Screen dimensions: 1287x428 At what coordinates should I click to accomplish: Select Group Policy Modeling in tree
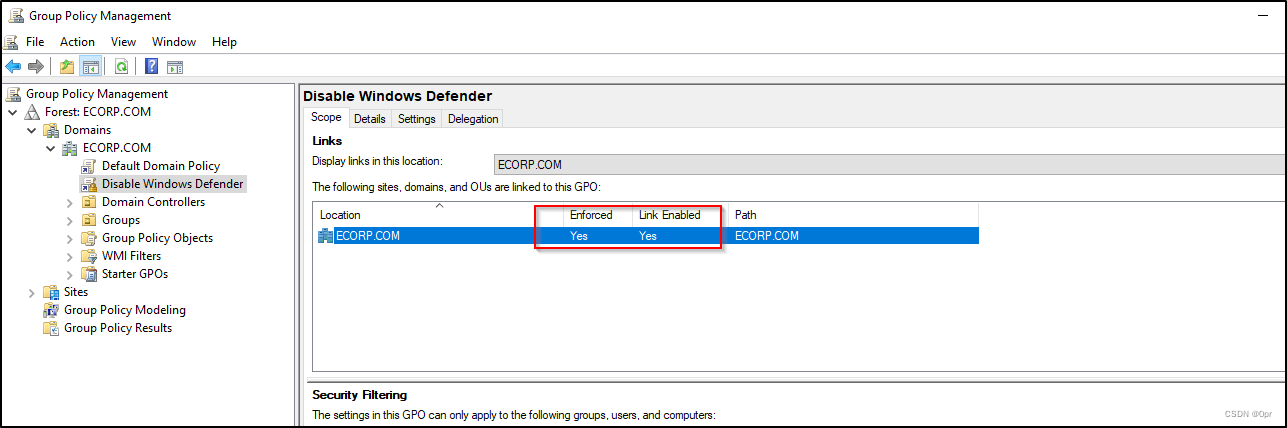(125, 310)
